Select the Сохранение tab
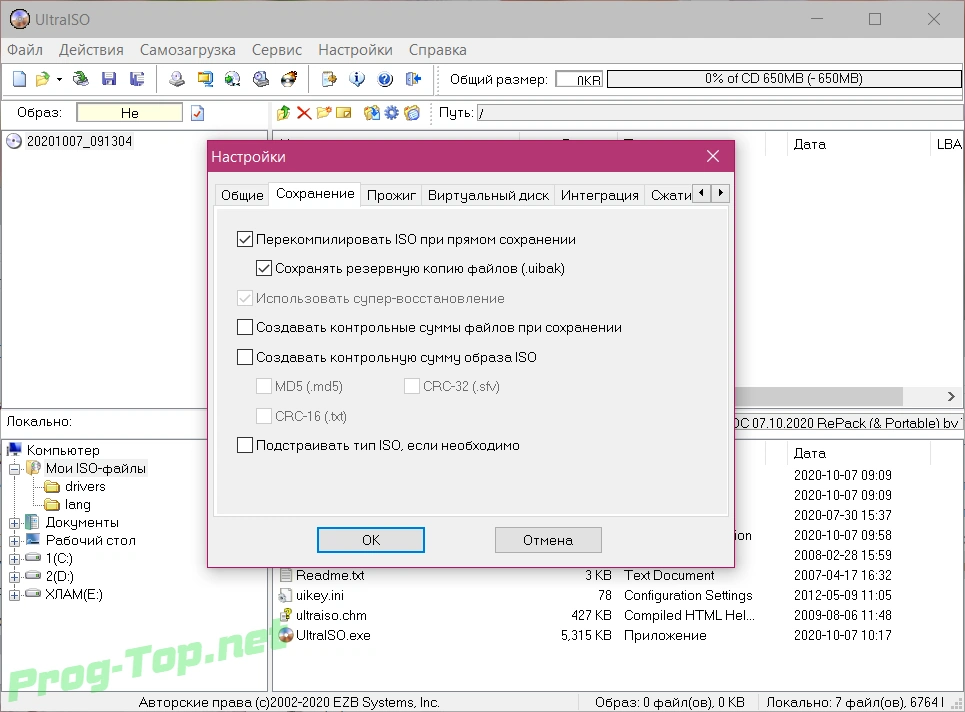965x712 pixels. click(315, 194)
